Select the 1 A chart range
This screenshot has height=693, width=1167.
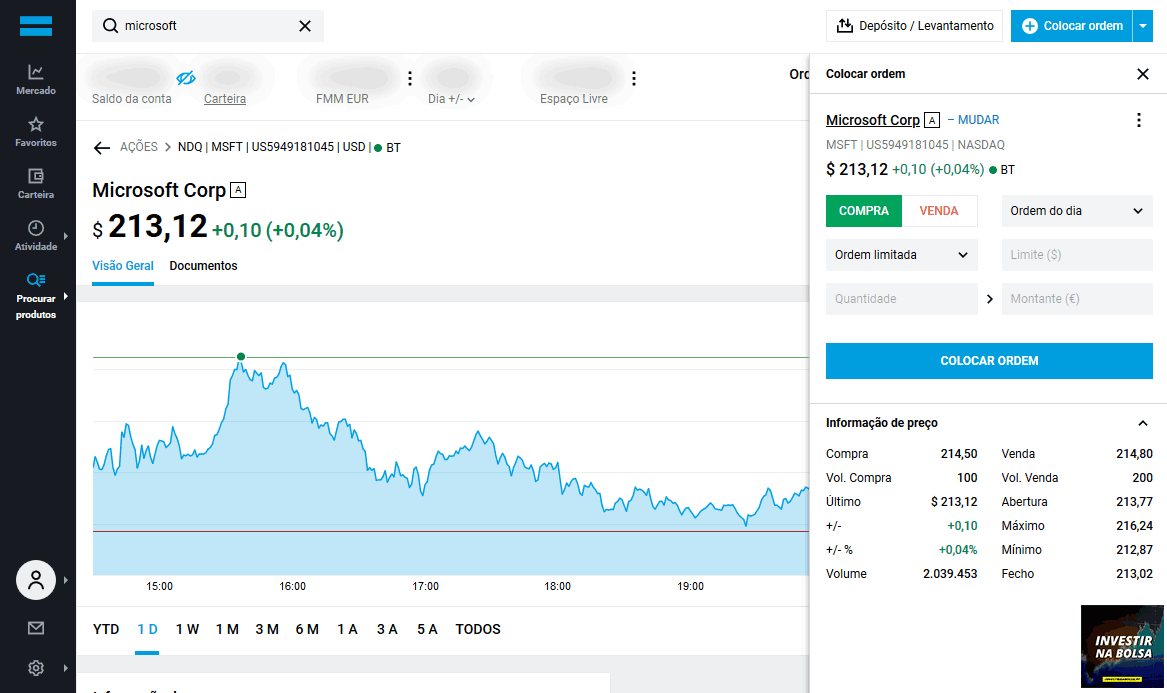[x=348, y=629]
